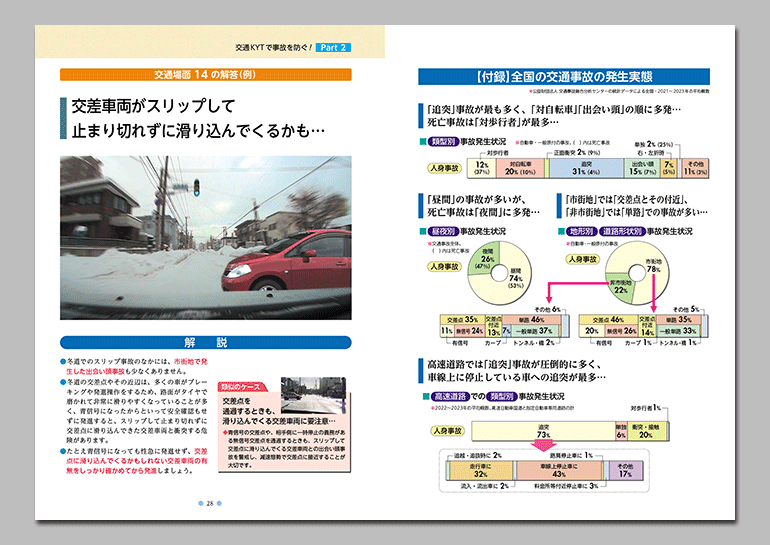
Task: Open the small snowy road photo in similar case box
Action: point(313,395)
